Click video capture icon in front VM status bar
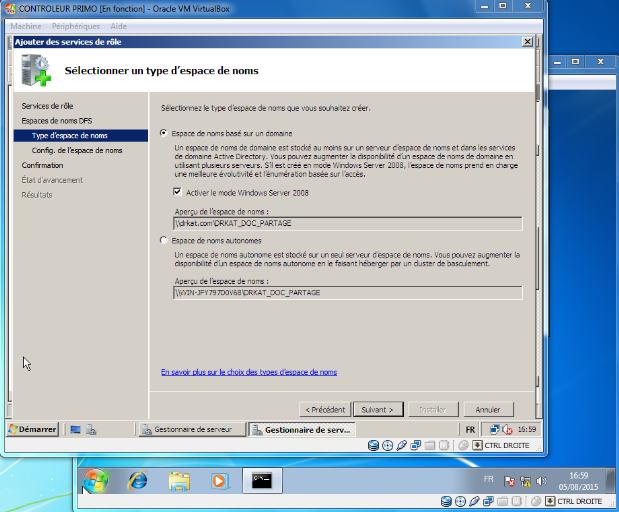The image size is (619, 512). [444, 446]
